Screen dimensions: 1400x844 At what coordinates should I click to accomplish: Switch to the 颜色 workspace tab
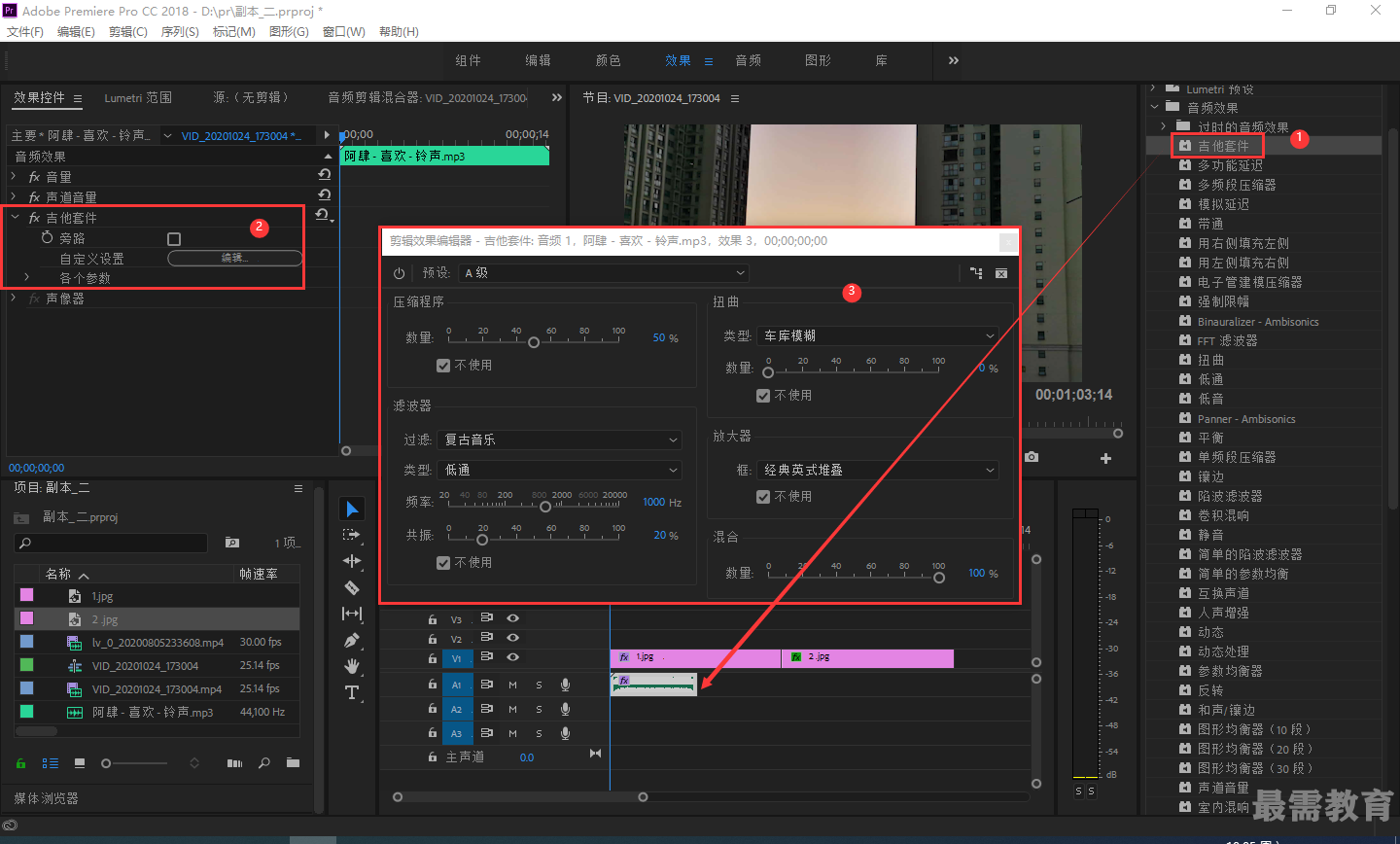[x=608, y=60]
